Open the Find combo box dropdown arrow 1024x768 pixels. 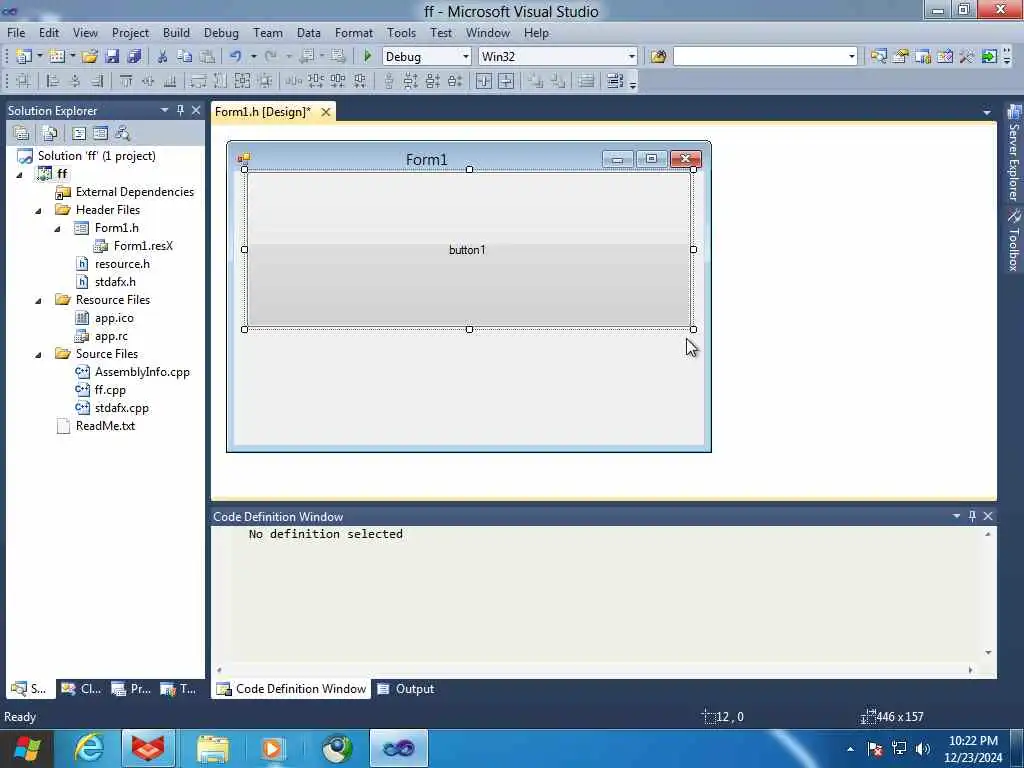coord(852,57)
